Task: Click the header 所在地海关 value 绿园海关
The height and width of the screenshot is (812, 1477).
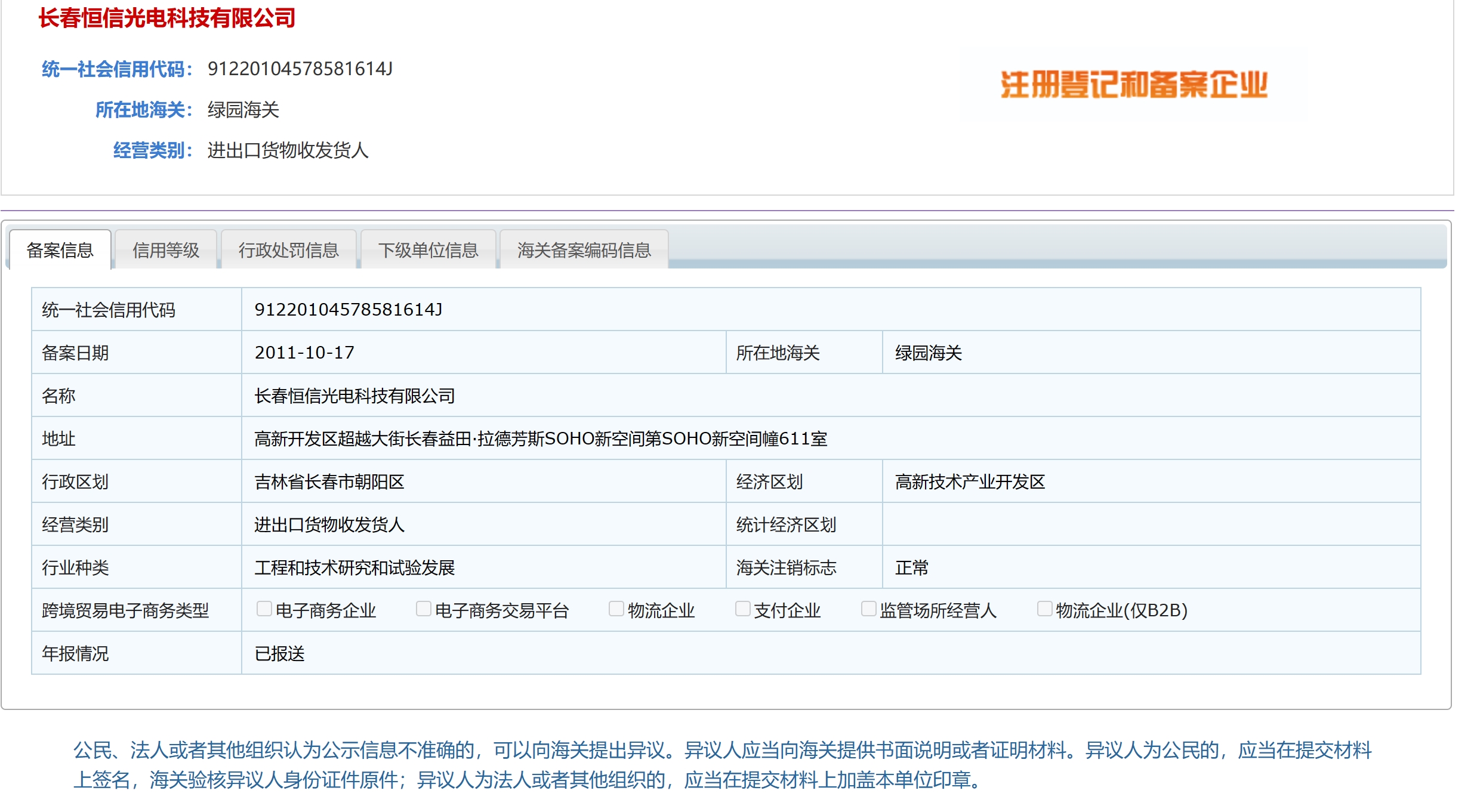Action: click(x=243, y=110)
